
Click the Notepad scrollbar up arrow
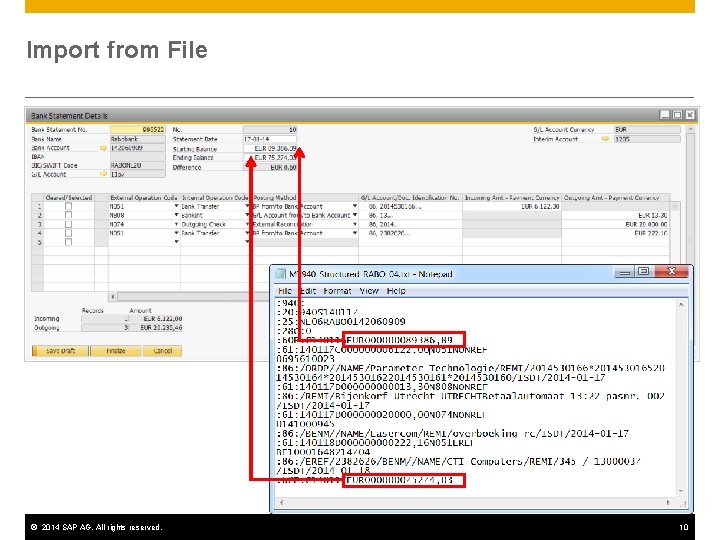pyautogui.click(x=681, y=304)
